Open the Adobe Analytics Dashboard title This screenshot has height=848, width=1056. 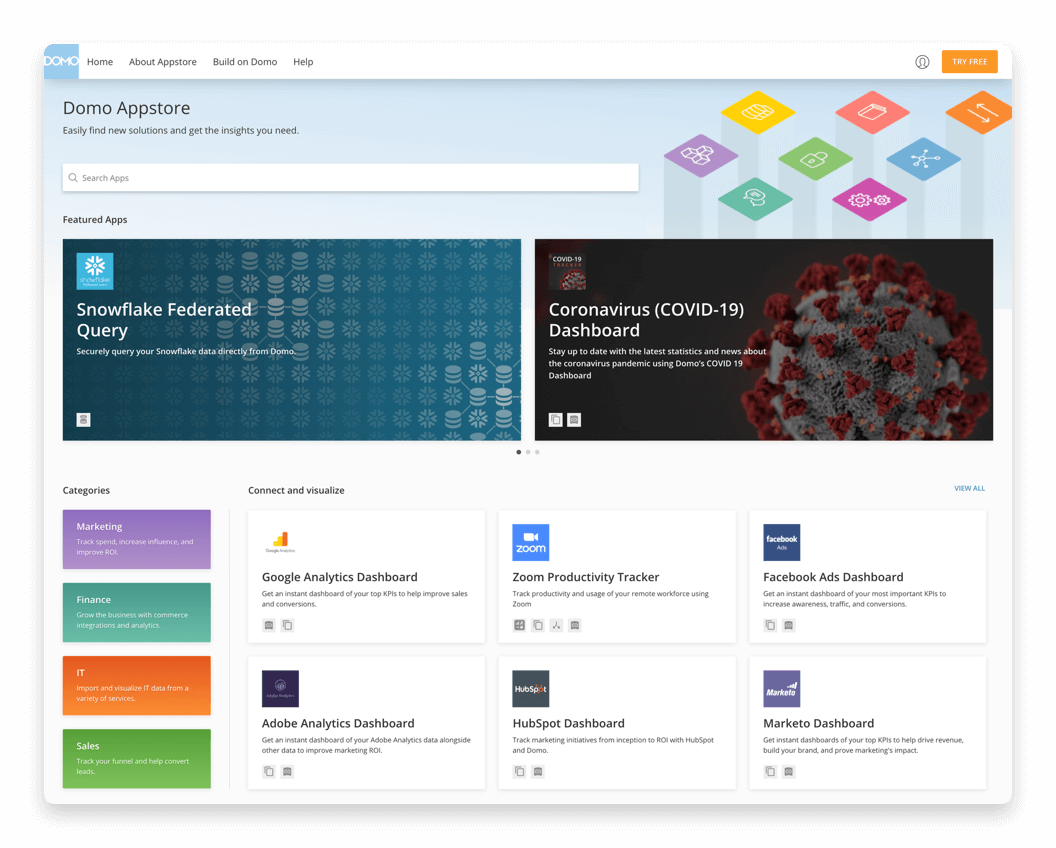338,723
